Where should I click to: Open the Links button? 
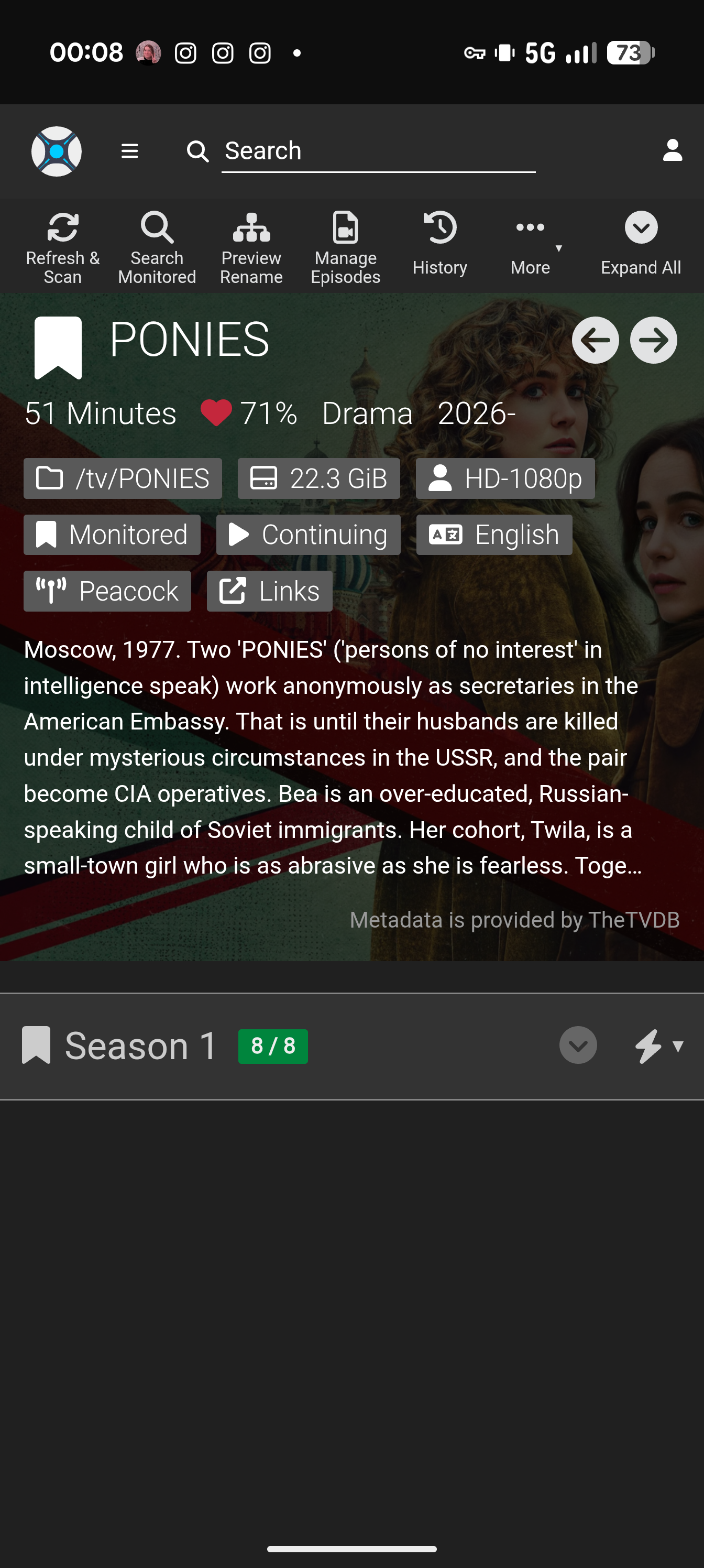point(270,591)
